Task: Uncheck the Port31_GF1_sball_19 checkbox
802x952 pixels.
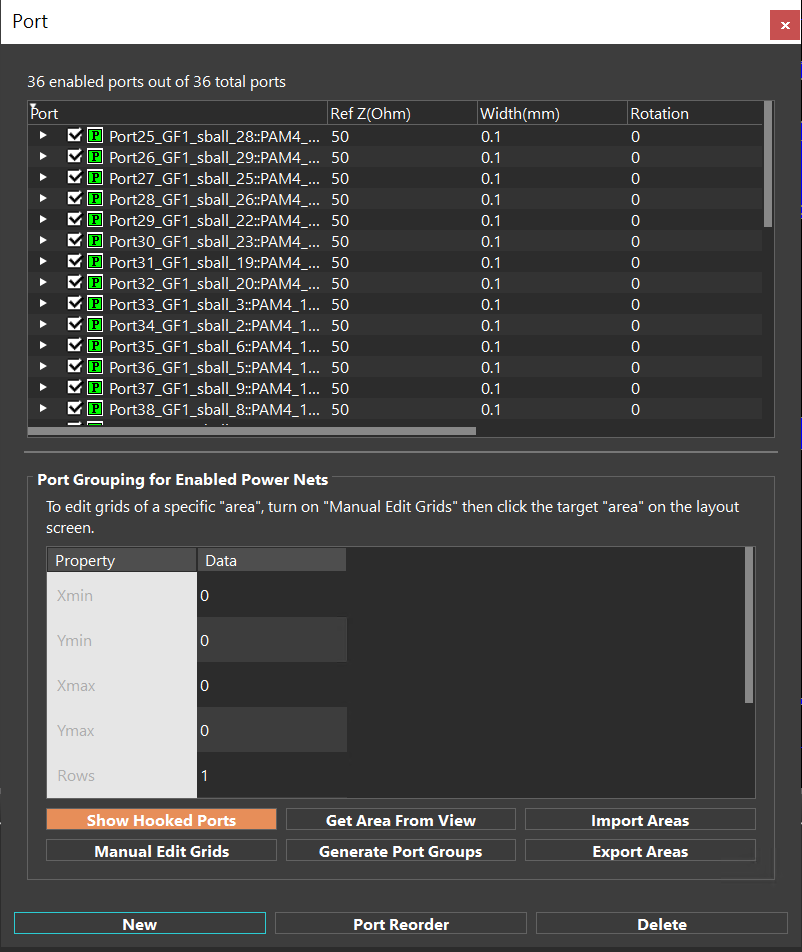Action: point(75,260)
